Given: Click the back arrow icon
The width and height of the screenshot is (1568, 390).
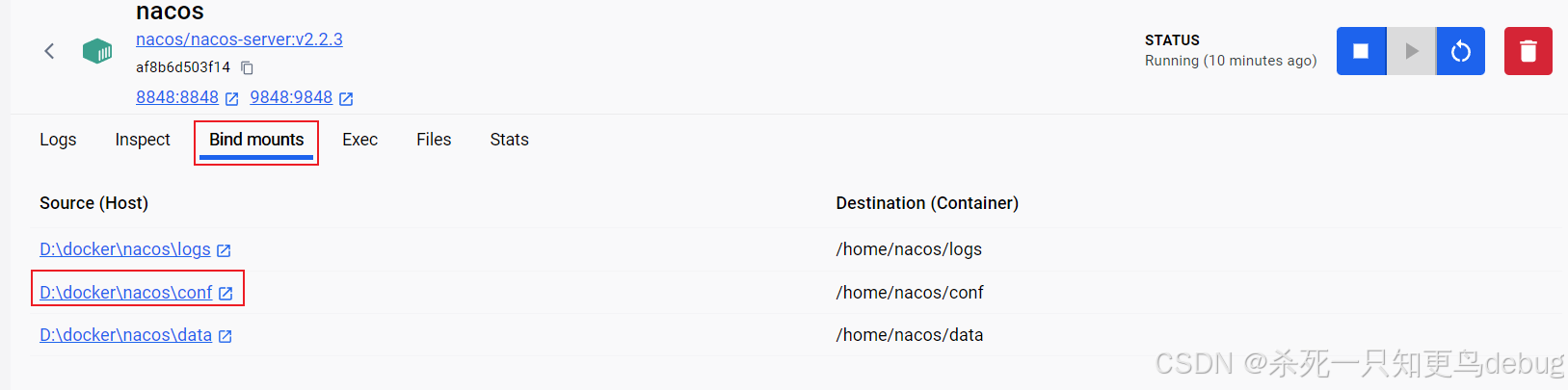Looking at the screenshot, I should (x=49, y=51).
